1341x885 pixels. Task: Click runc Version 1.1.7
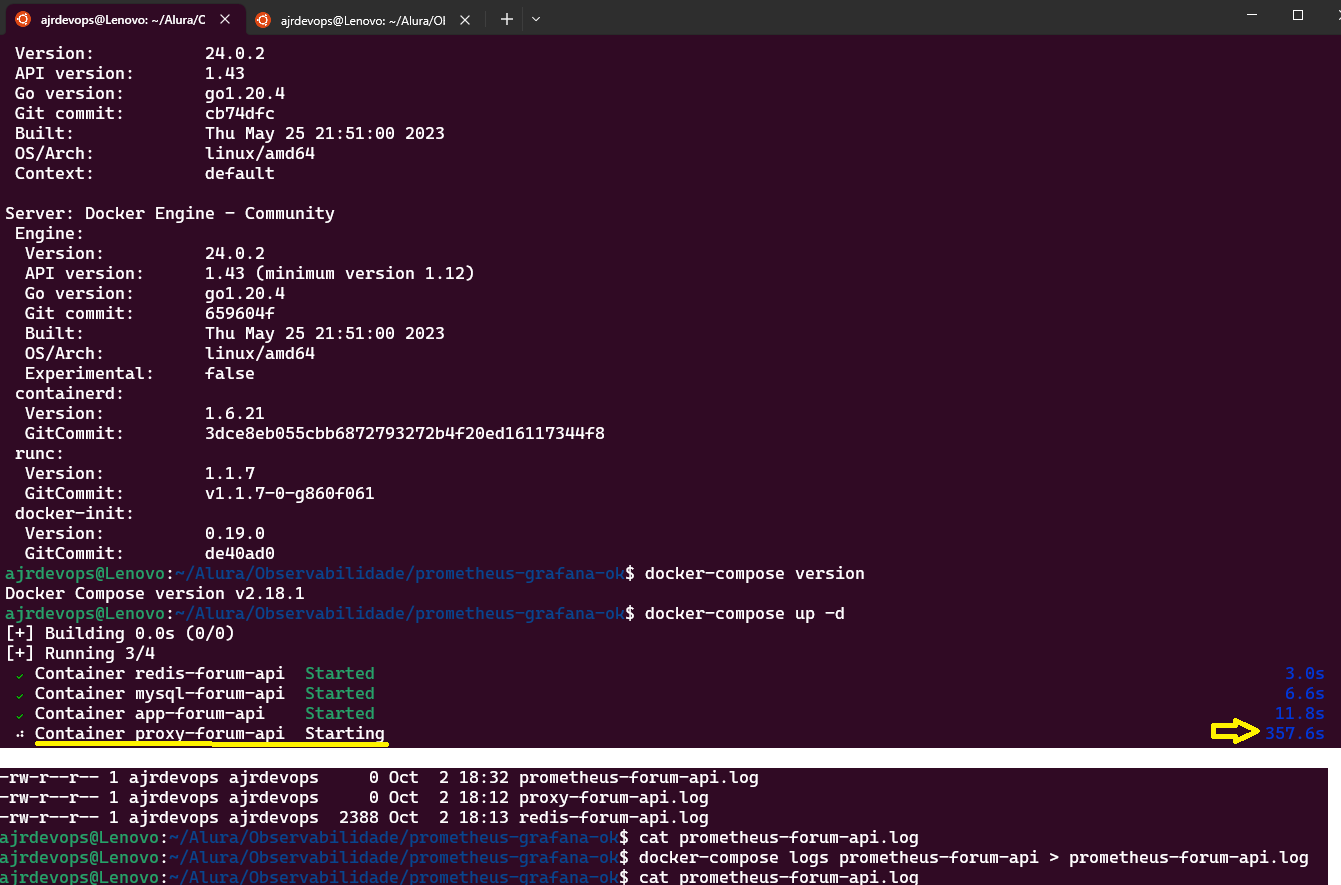[x=230, y=473]
